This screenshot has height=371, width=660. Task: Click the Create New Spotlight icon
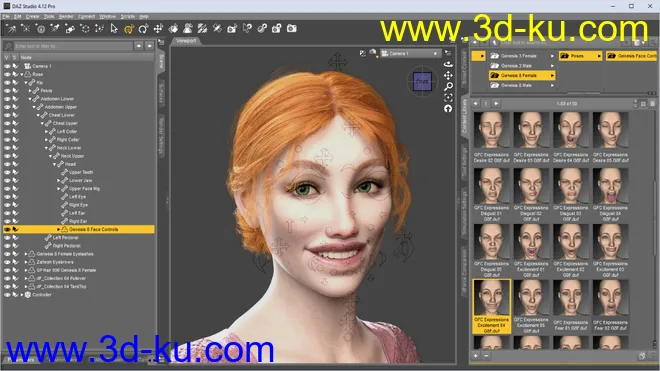55,29
